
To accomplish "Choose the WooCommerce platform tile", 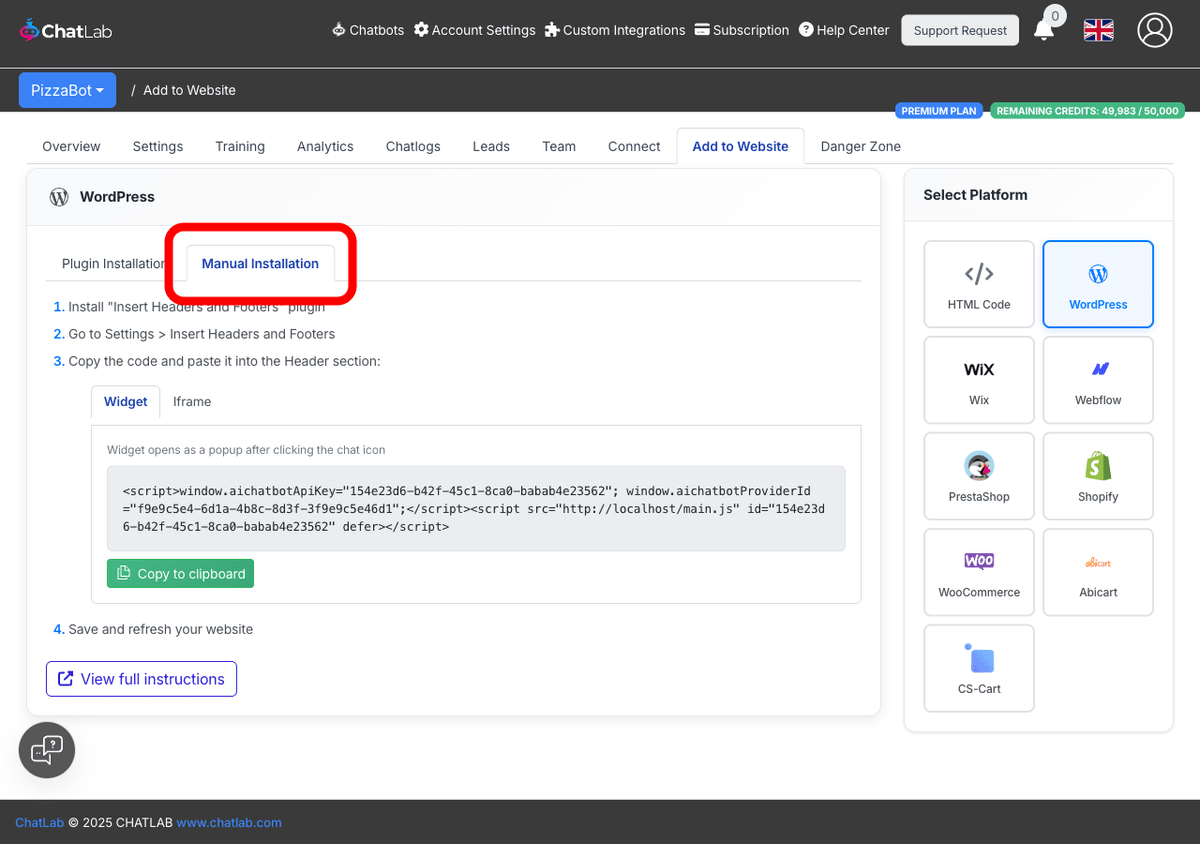I will tap(979, 572).
